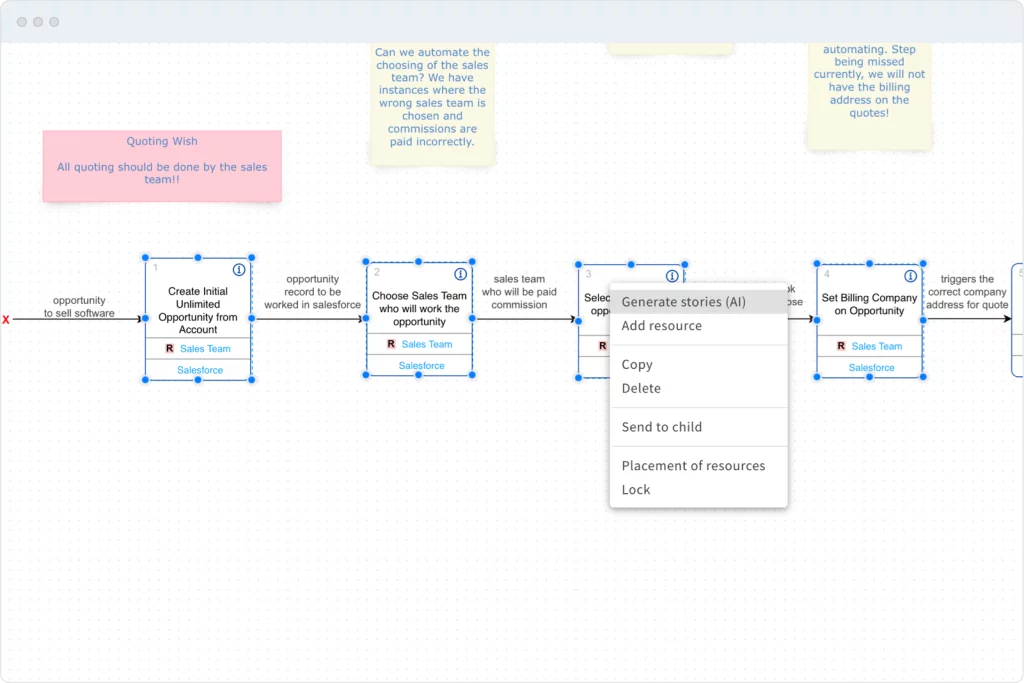Image resolution: width=1024 pixels, height=683 pixels.
Task: Click the red X start marker
Action: pyautogui.click(x=6, y=320)
